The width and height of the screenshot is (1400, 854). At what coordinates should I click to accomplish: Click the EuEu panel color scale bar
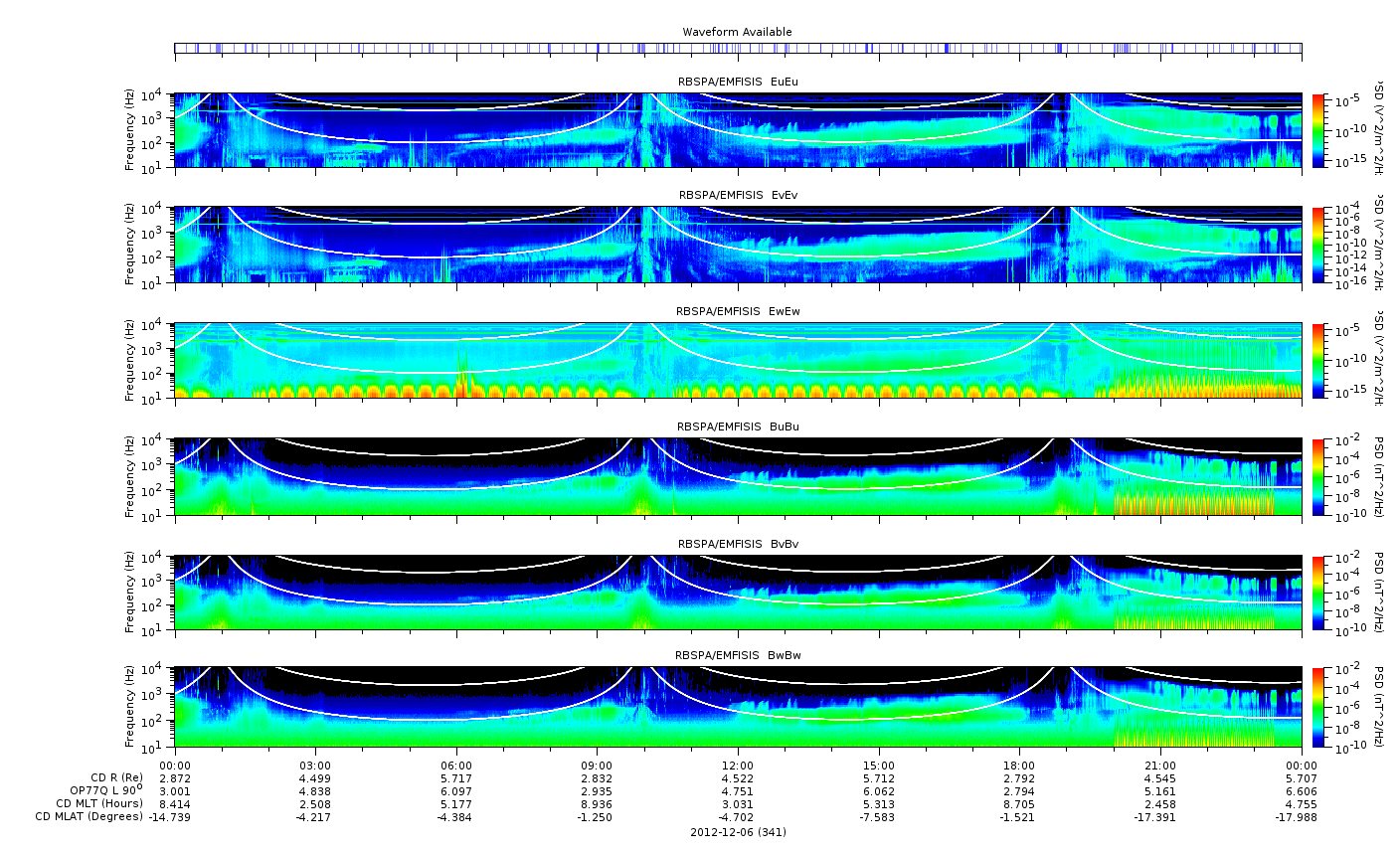click(1318, 130)
